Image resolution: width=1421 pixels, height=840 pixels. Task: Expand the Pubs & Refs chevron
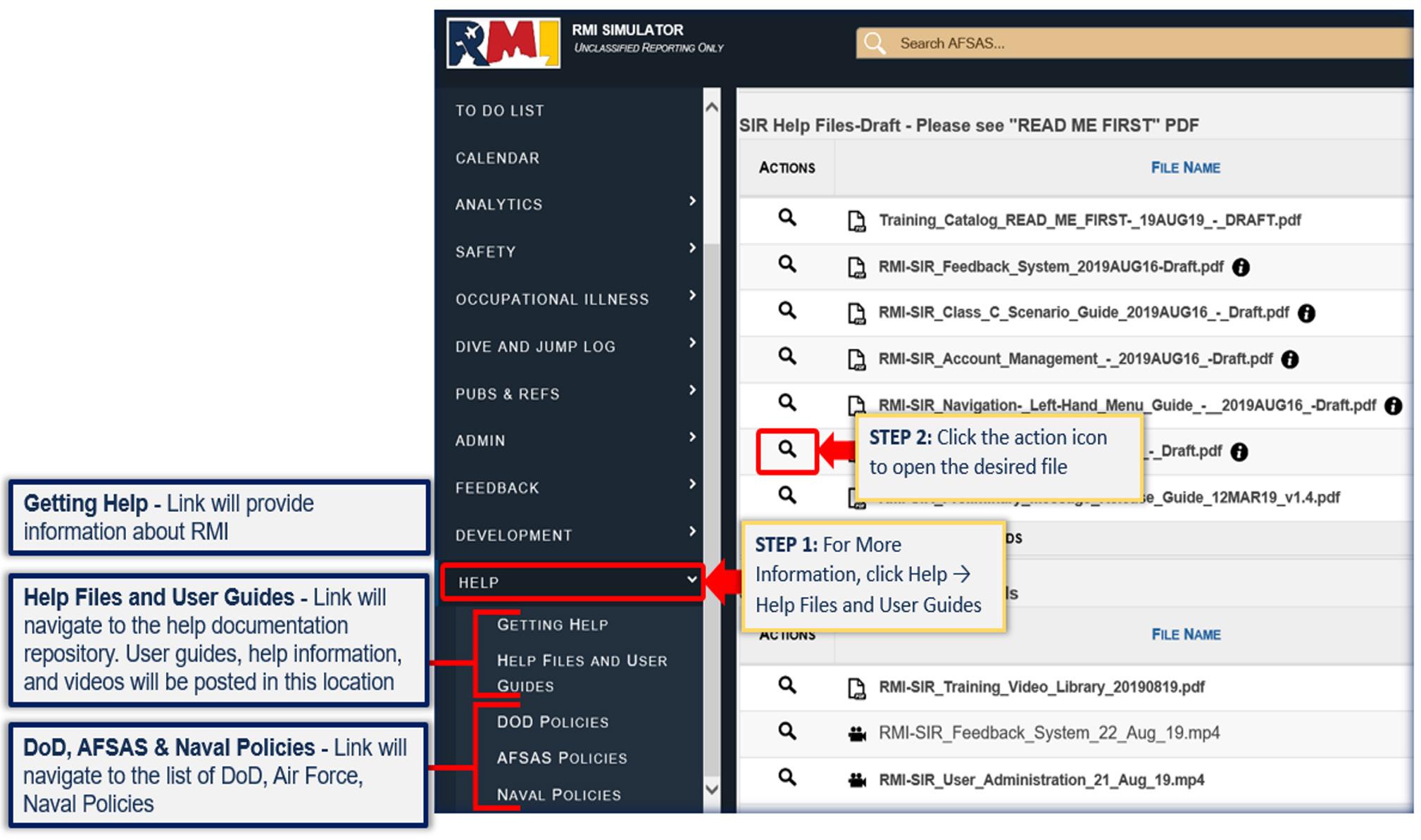click(x=692, y=390)
